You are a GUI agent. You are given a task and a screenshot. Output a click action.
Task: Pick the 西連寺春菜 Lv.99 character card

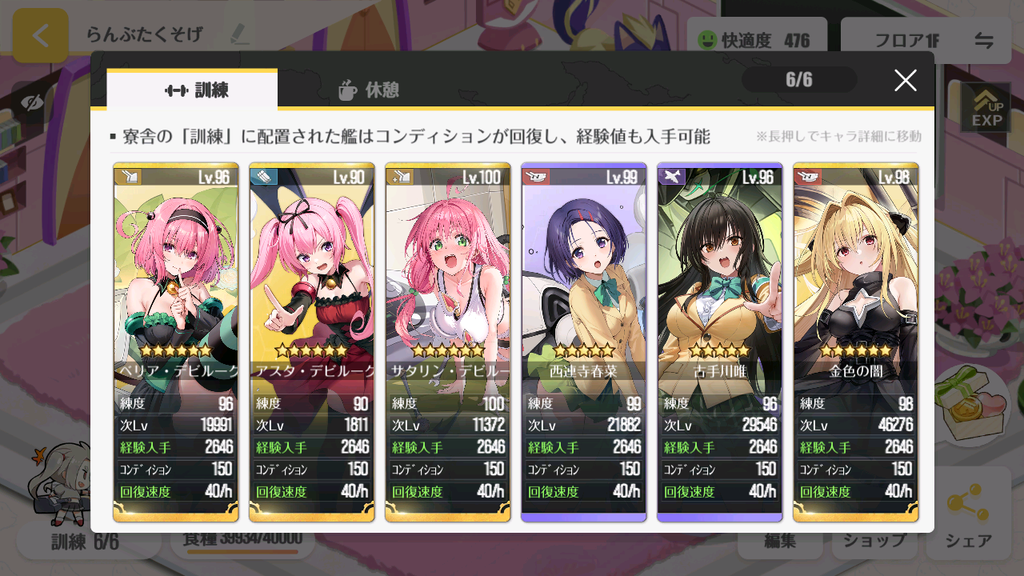click(584, 342)
